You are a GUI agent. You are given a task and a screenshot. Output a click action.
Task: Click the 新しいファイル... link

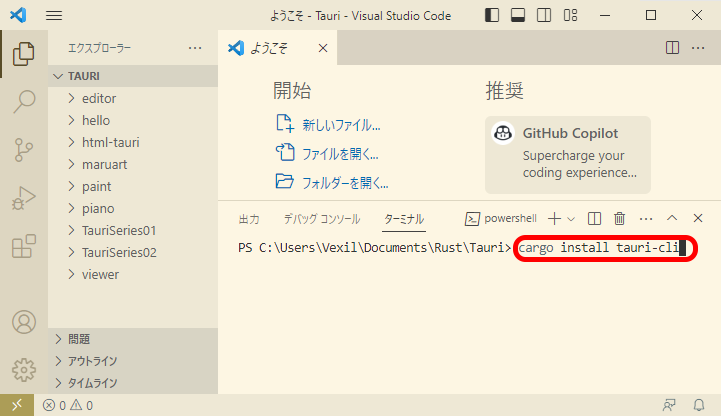pyautogui.click(x=341, y=125)
